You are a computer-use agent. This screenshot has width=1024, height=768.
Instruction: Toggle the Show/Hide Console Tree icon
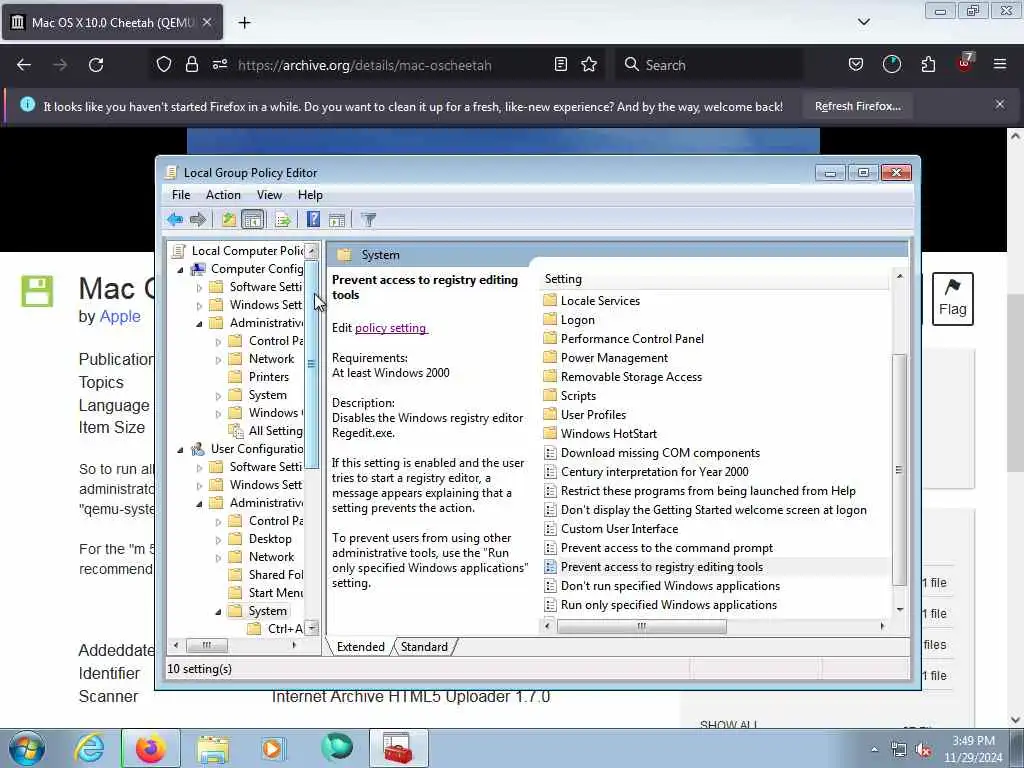tap(253, 219)
